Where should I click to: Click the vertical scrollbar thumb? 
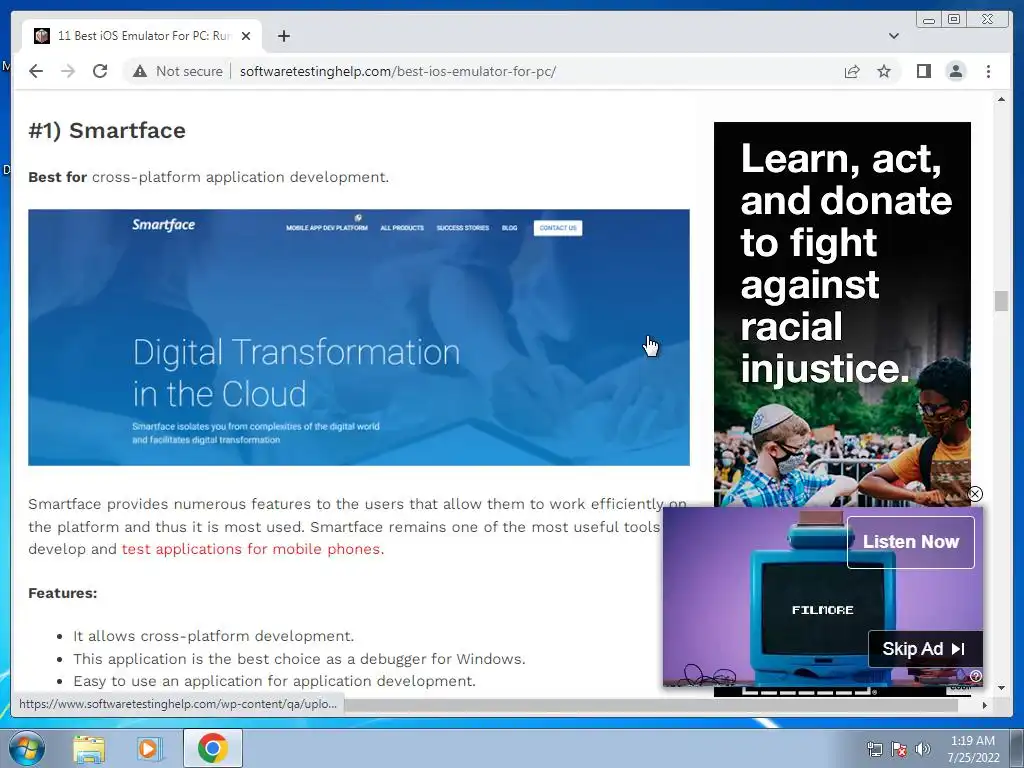point(1001,301)
